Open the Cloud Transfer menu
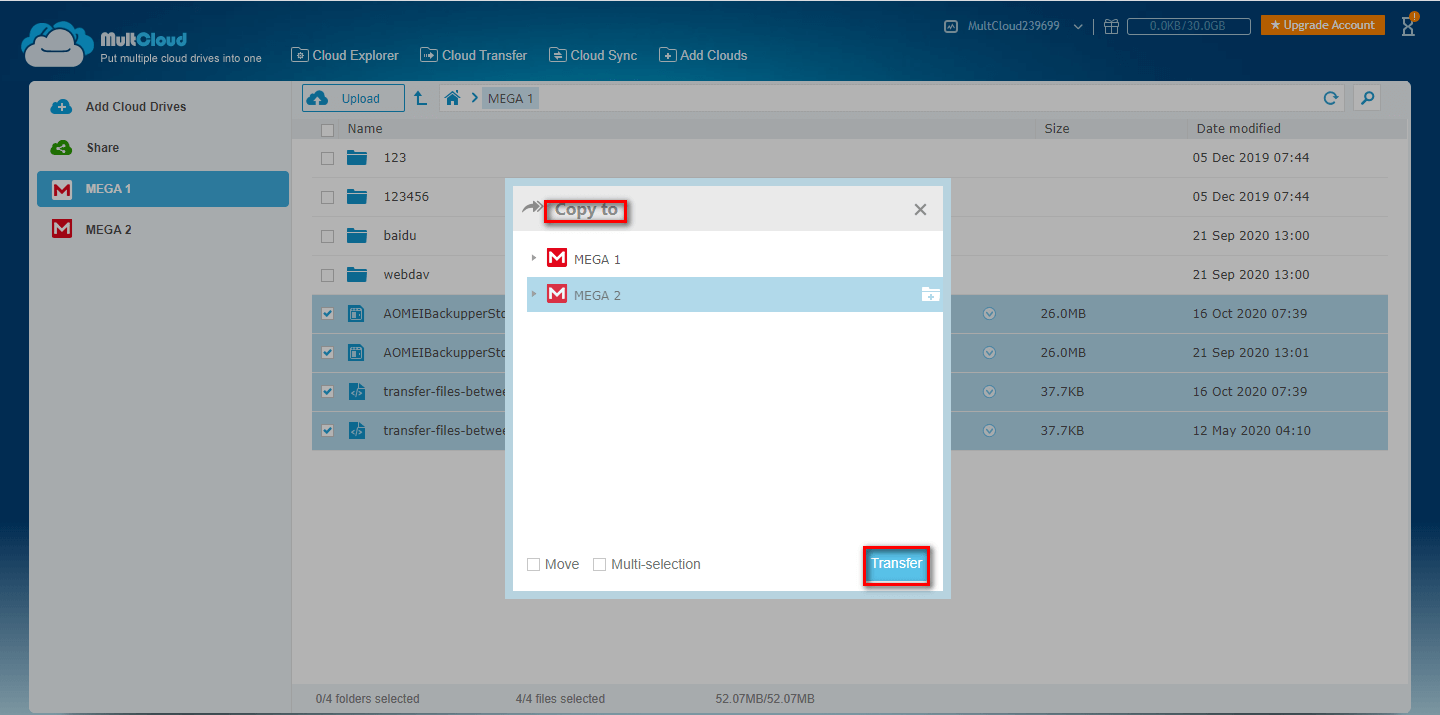 tap(473, 55)
